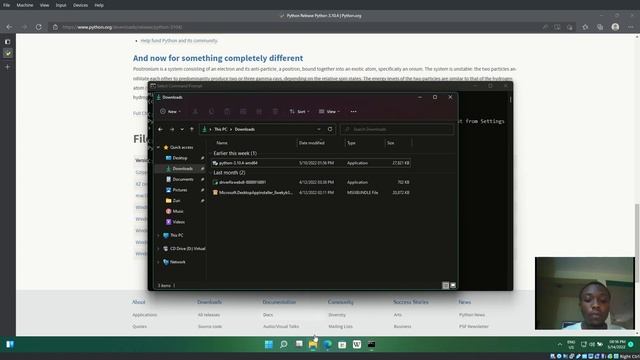
Task: Expand the CD Drive (D:) node
Action: [x=158, y=249]
